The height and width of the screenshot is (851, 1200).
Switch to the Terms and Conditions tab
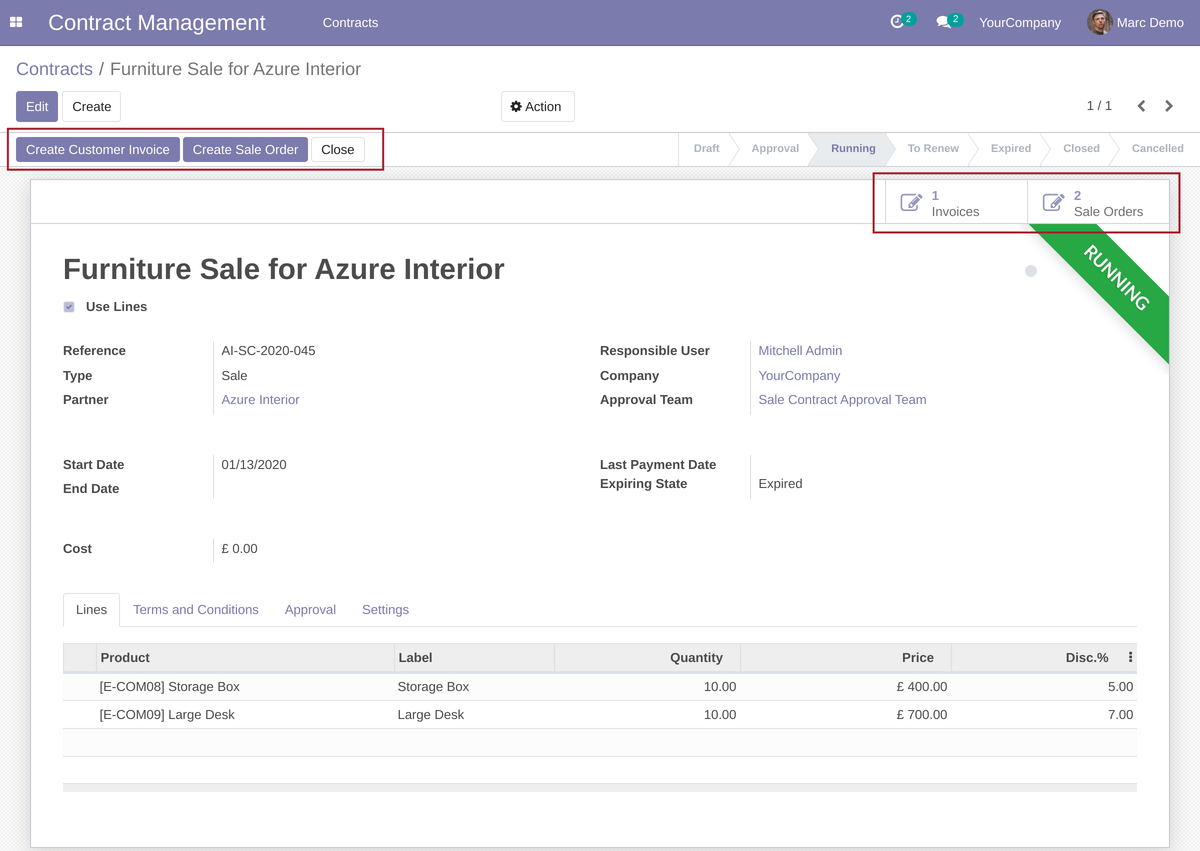(x=195, y=609)
